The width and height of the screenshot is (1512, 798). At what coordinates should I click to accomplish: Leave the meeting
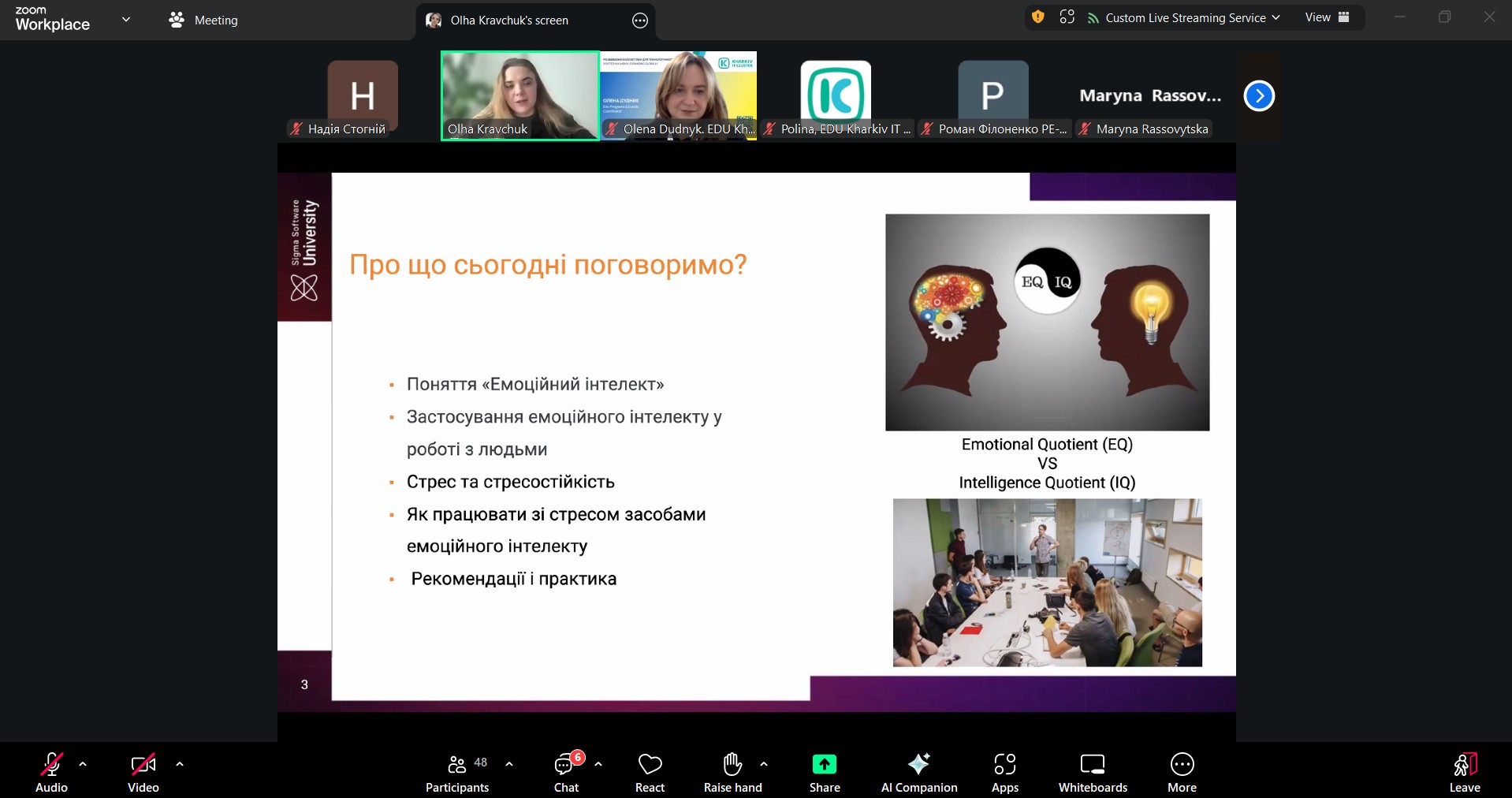click(1464, 773)
